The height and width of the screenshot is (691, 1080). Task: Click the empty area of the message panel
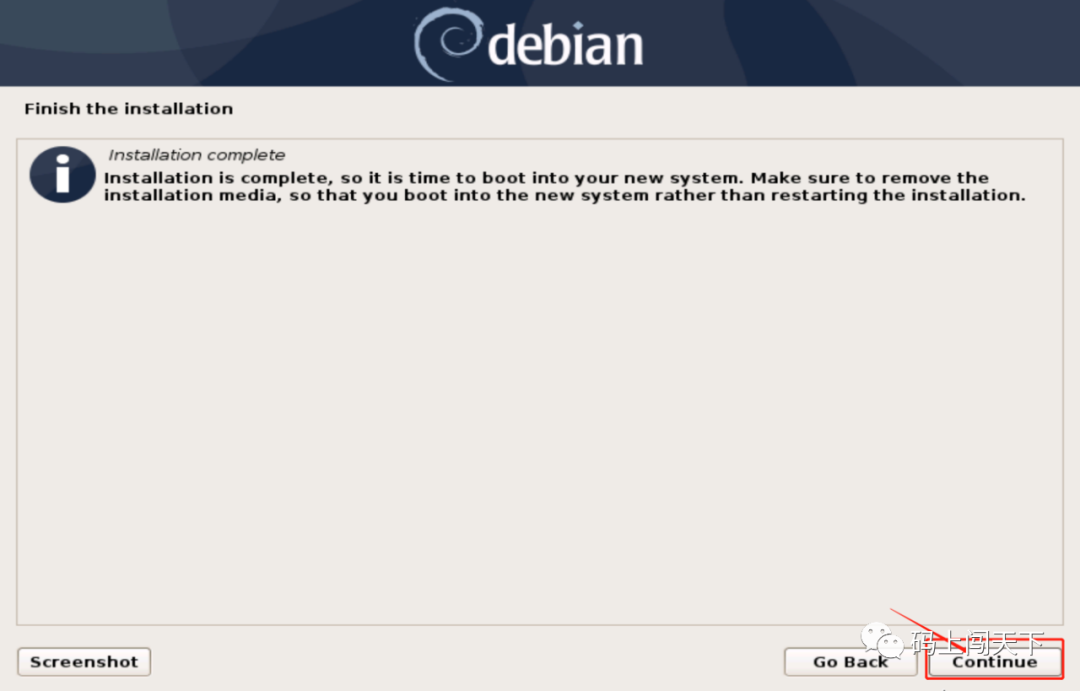coord(540,413)
